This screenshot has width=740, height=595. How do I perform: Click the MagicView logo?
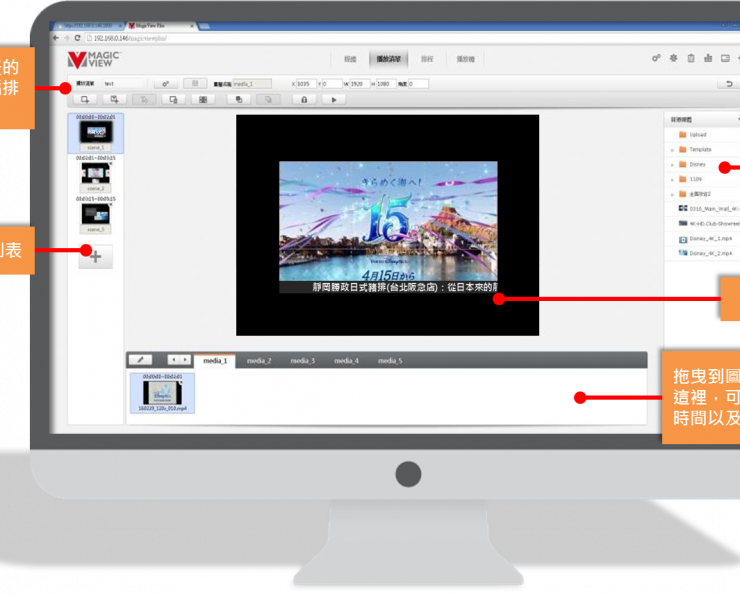click(93, 59)
